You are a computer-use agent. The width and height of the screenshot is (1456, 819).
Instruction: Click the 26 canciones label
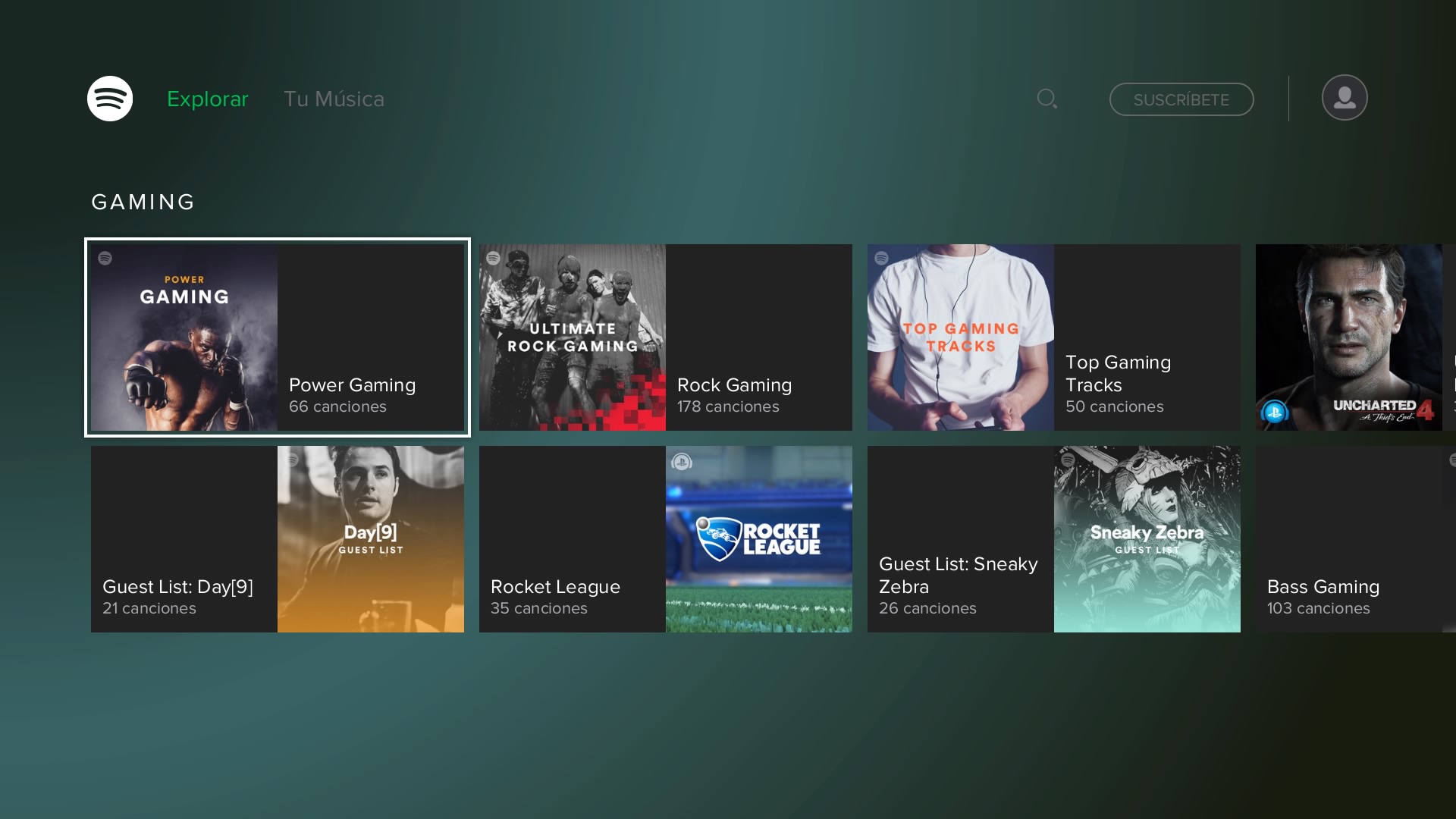click(927, 608)
